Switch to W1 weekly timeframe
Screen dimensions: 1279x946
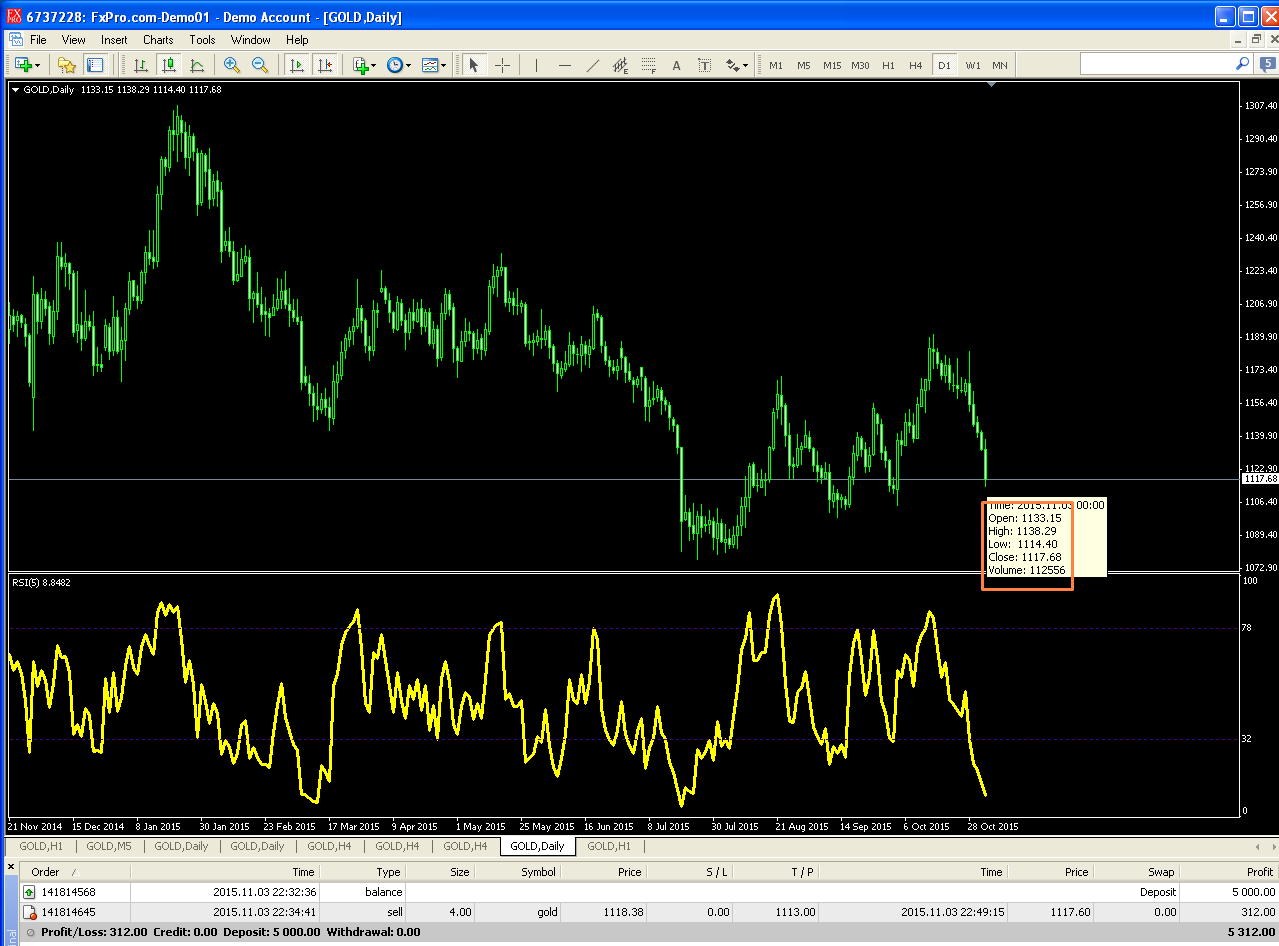[x=973, y=65]
